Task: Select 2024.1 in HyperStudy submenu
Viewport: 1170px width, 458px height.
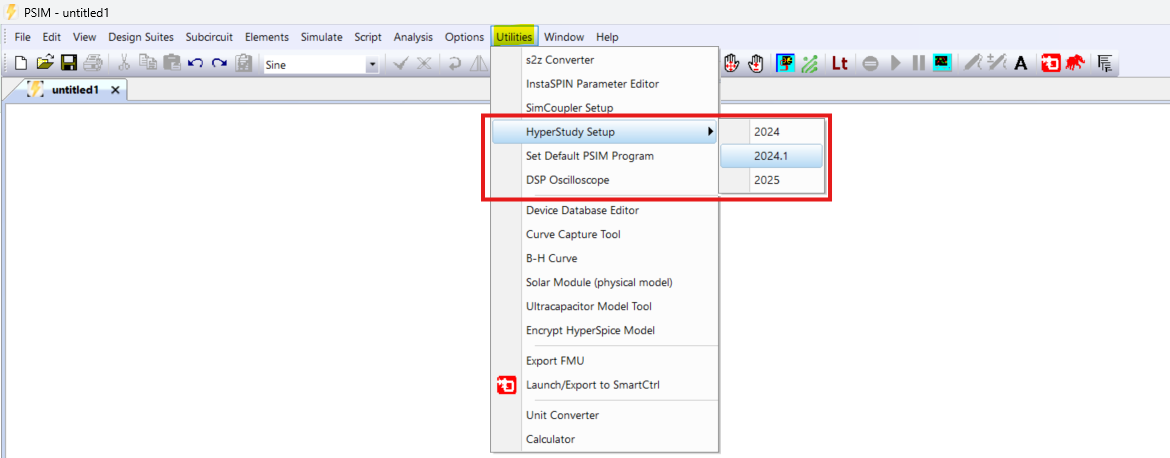Action: point(772,156)
